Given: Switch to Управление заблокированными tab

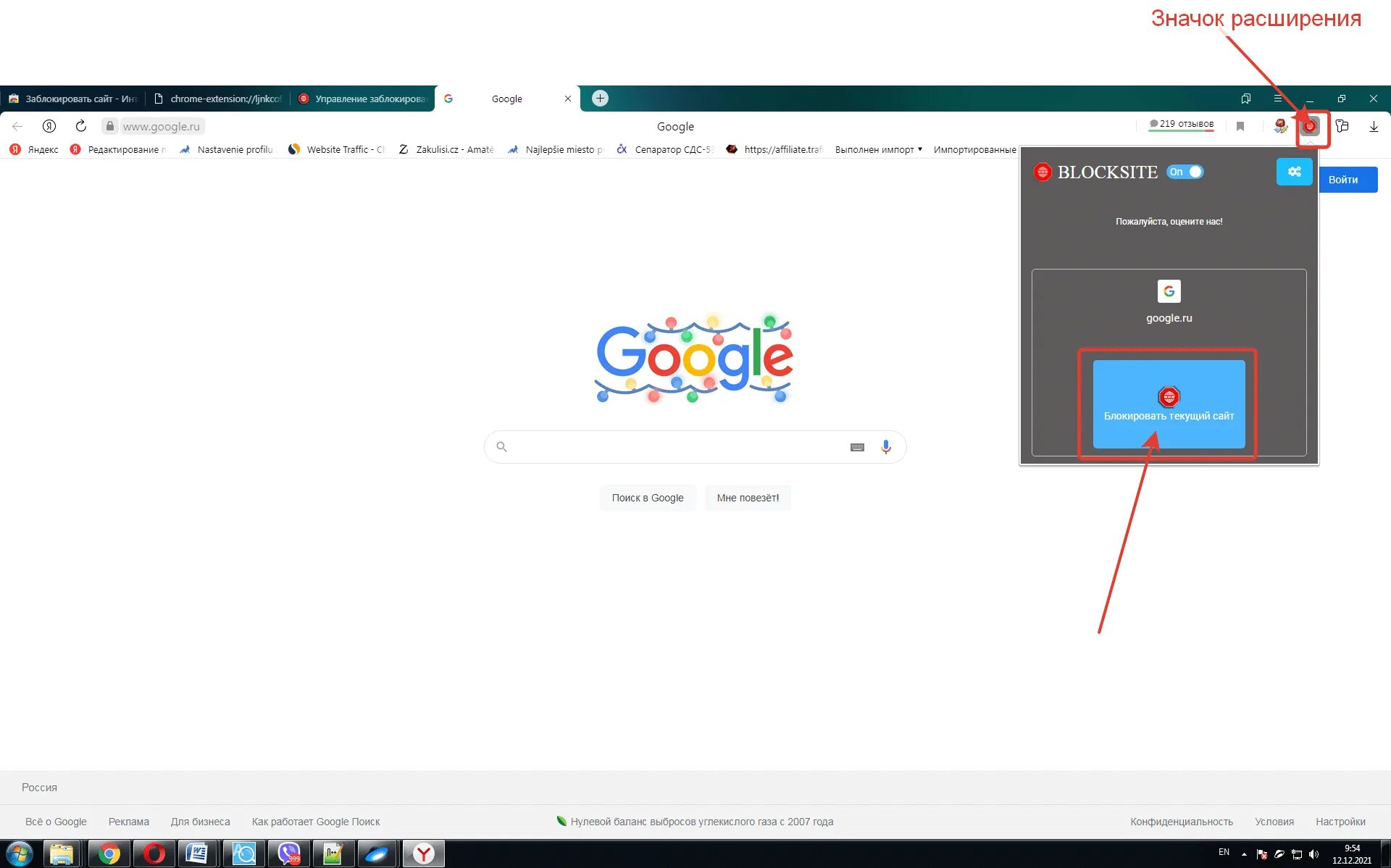Looking at the screenshot, I should 362,99.
